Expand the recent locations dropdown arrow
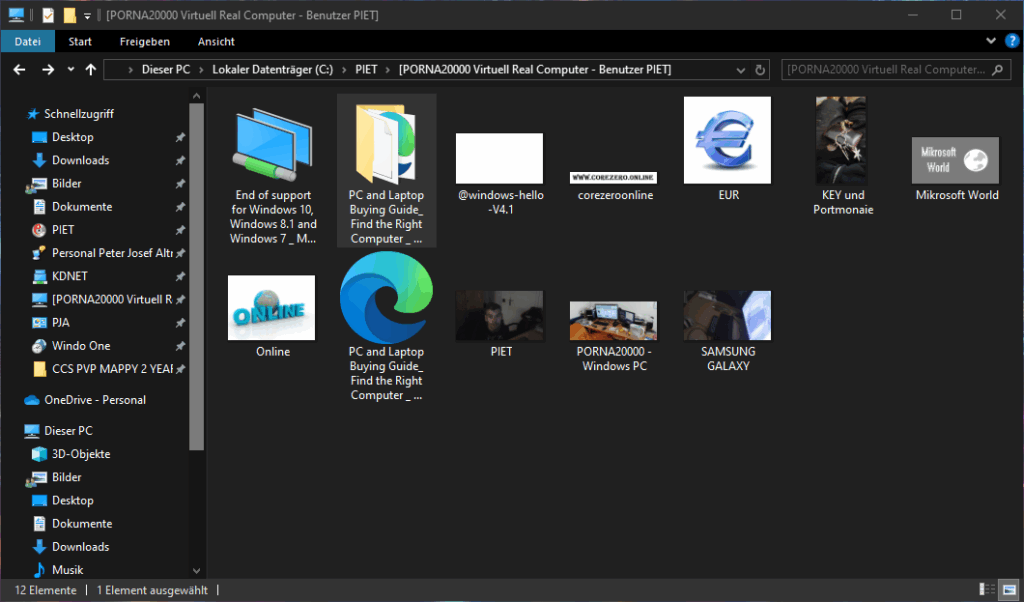Screen dimensions: 1024x602 pos(70,70)
